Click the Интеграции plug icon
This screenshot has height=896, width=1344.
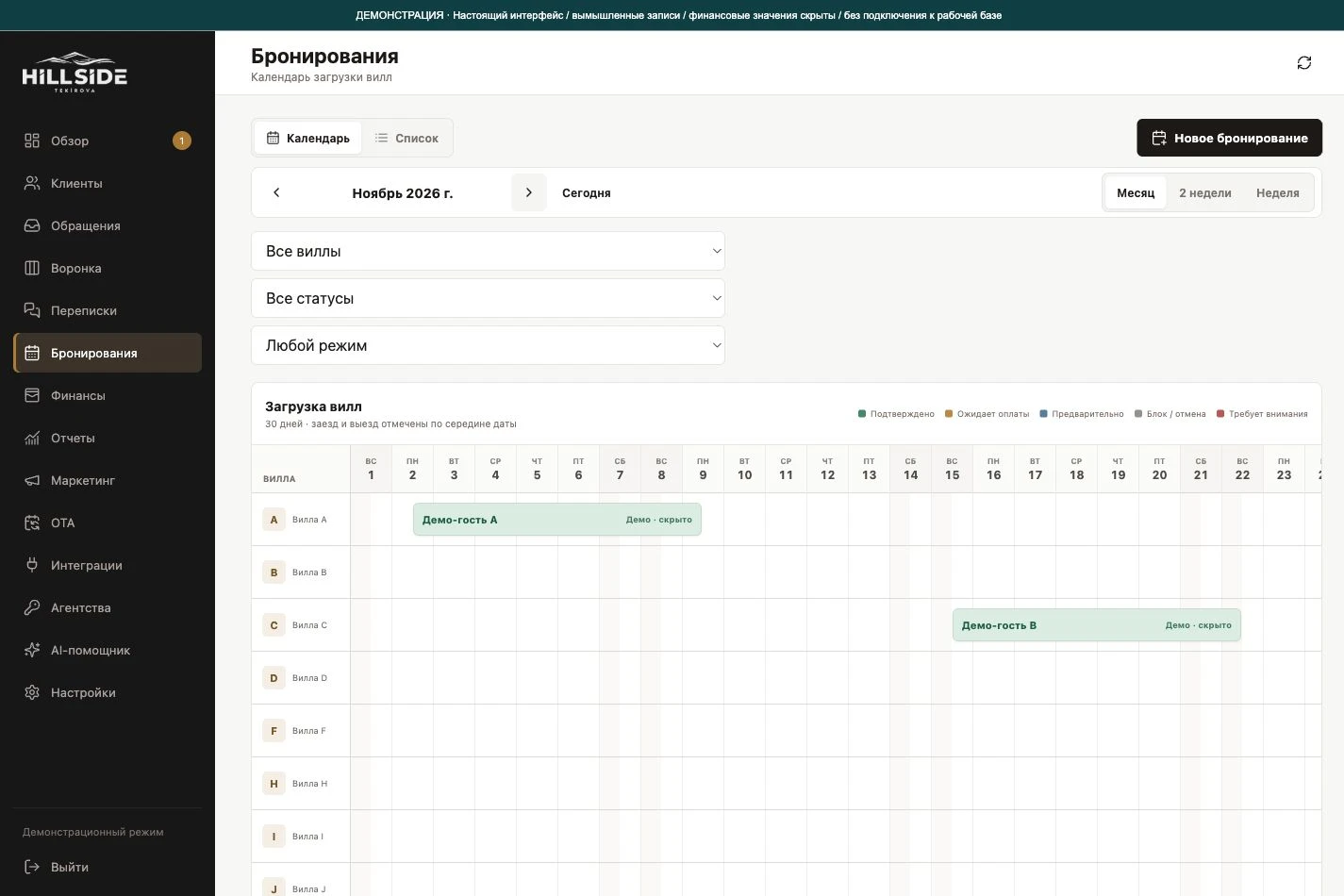(x=32, y=565)
